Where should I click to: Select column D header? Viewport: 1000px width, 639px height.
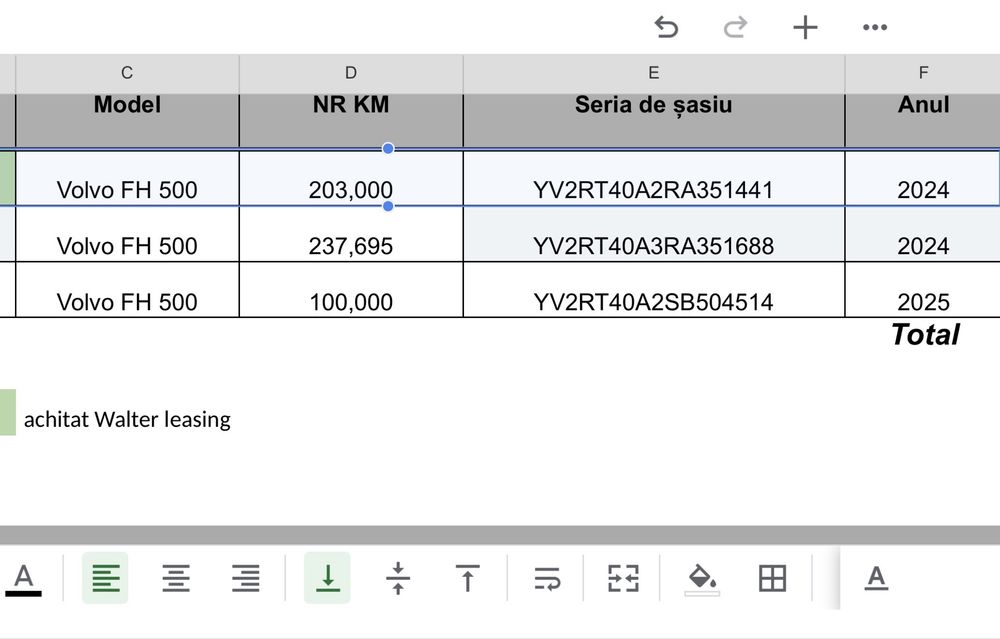[351, 73]
